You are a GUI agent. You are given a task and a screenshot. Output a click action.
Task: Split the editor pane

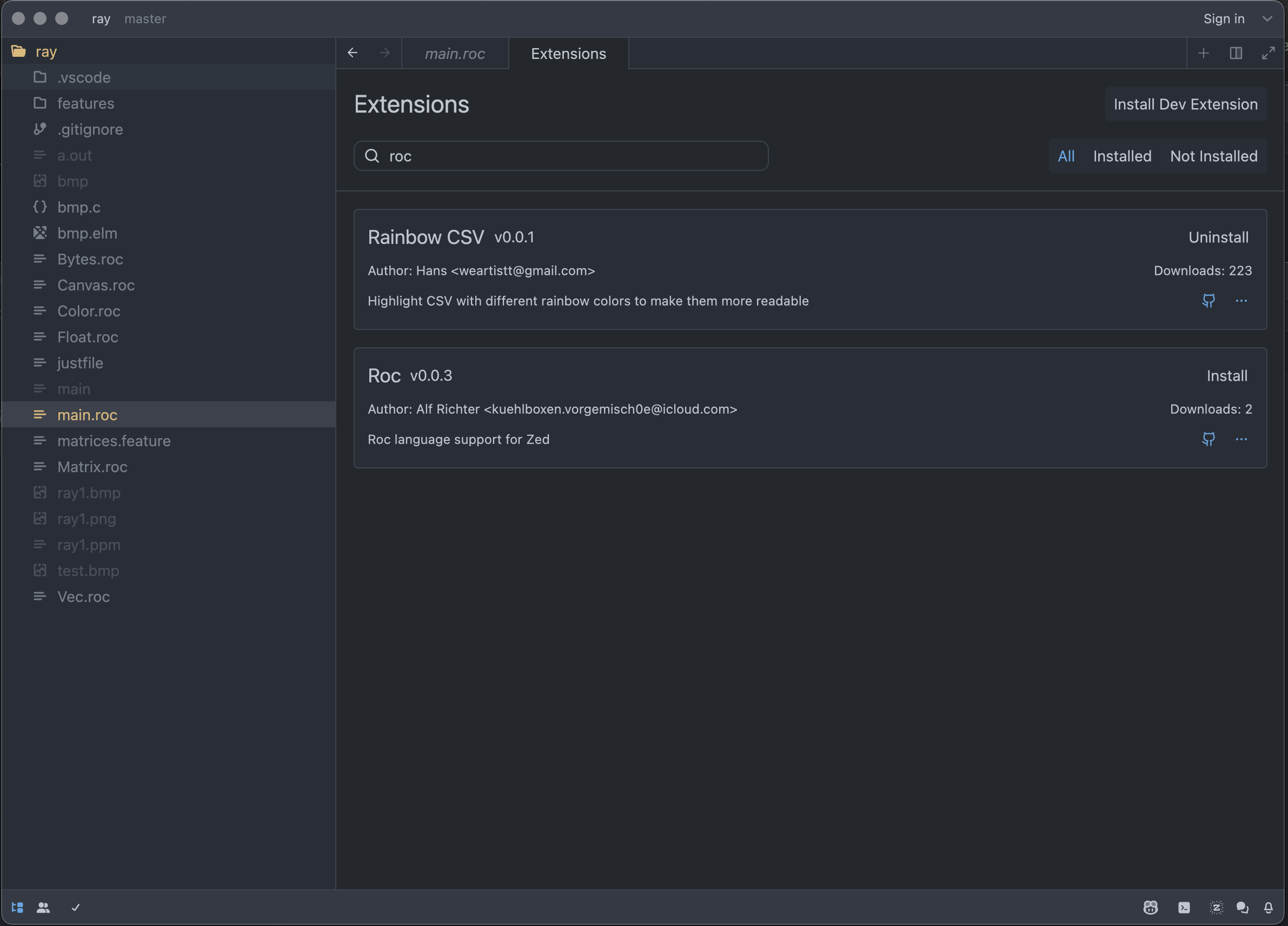(x=1236, y=54)
